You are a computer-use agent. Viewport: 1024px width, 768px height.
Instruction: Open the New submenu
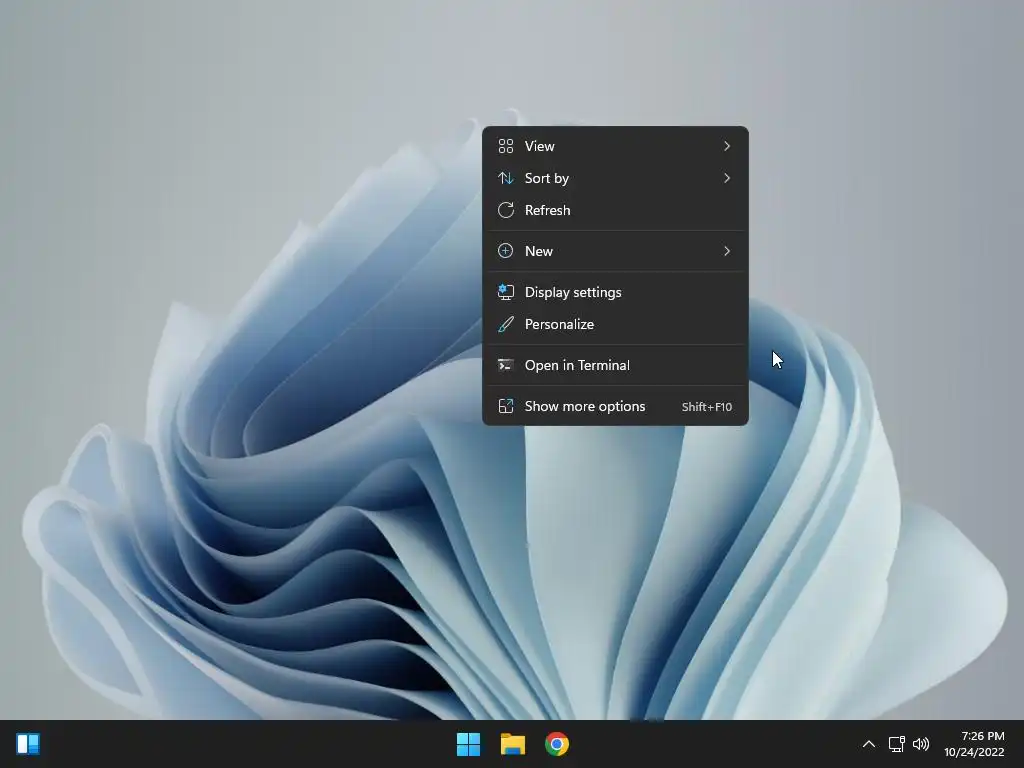click(615, 251)
